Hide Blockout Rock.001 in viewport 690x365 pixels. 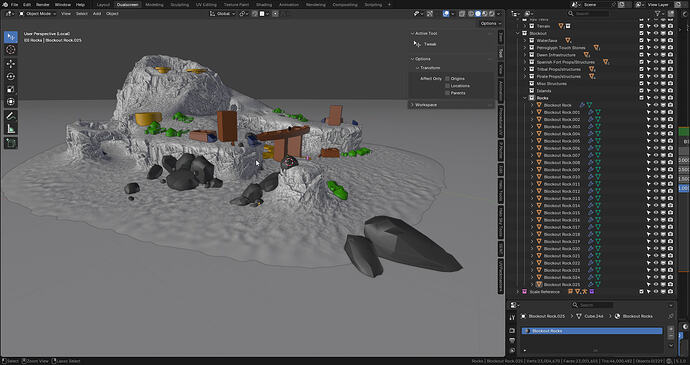(x=656, y=112)
